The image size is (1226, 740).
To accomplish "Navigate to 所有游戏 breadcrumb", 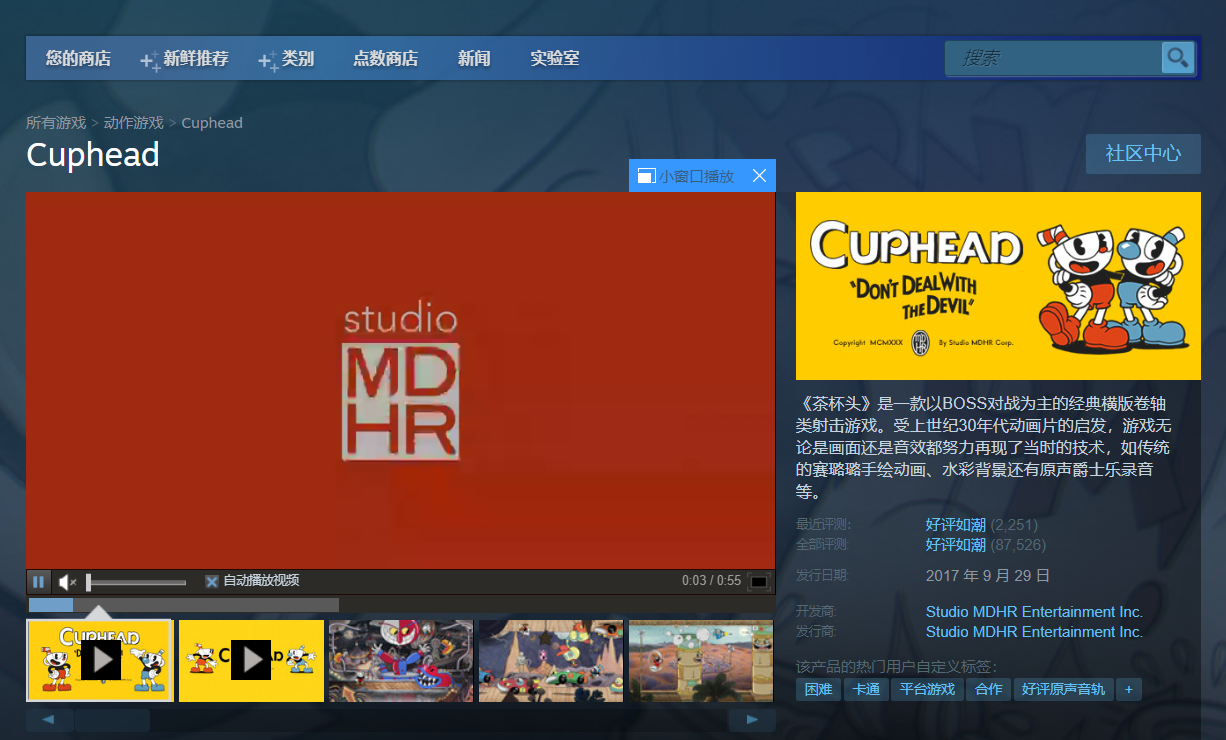I will tap(56, 123).
